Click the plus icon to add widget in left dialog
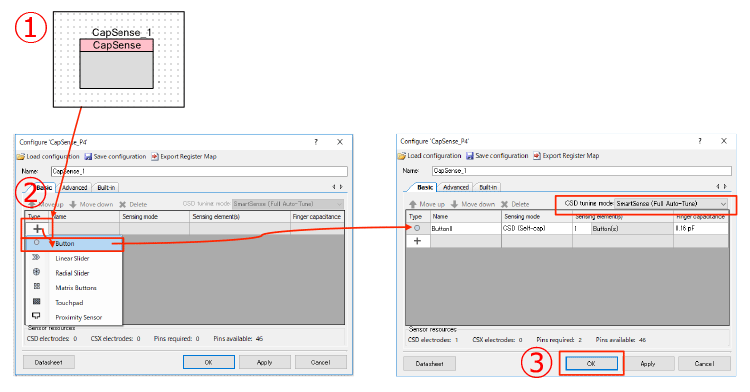750x392 pixels. [37, 229]
